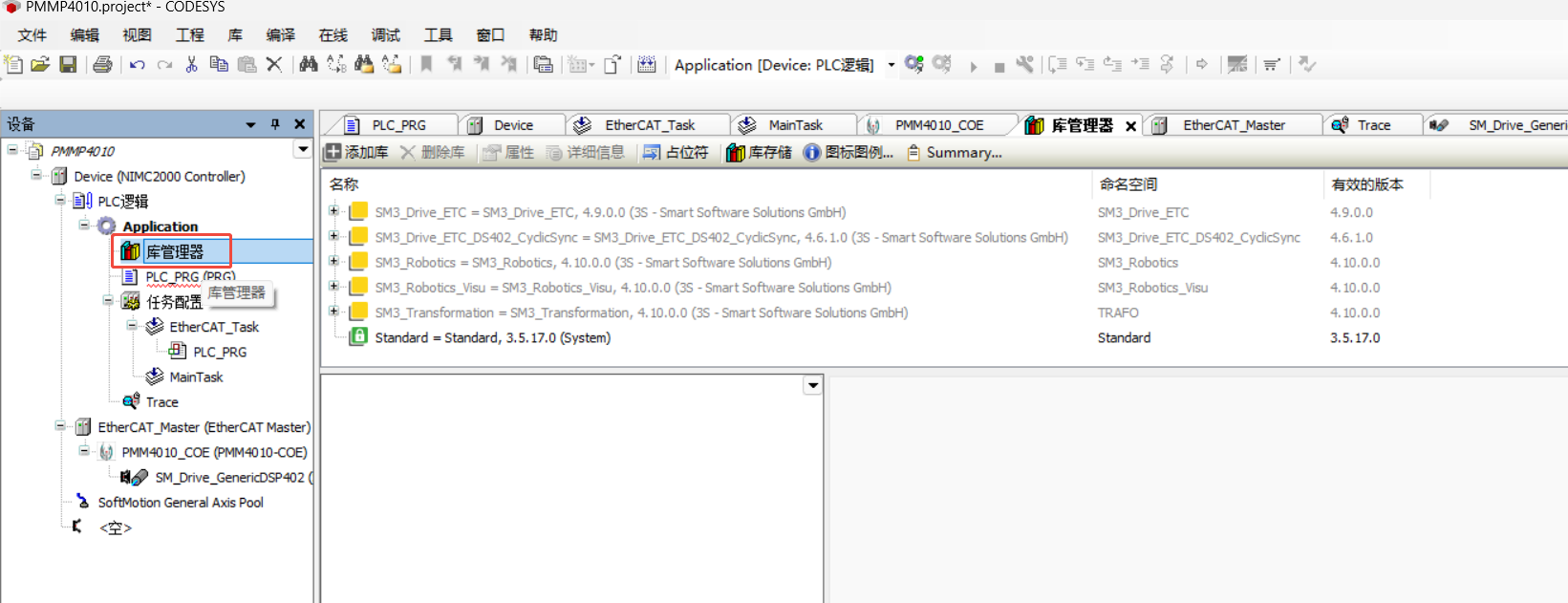Open the 调试 menu
Image resolution: width=1568 pixels, height=603 pixels.
[x=386, y=35]
